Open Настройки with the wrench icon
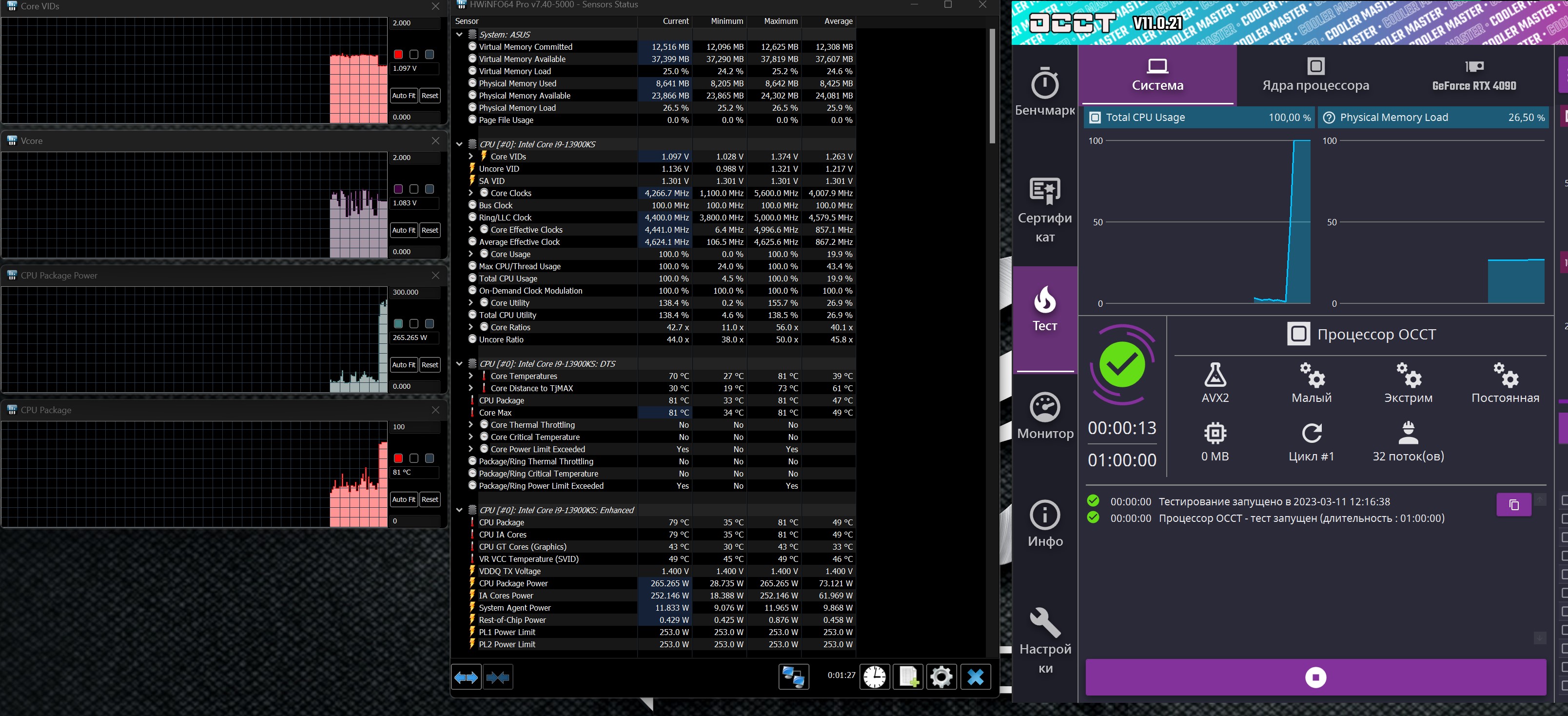 pyautogui.click(x=1044, y=639)
